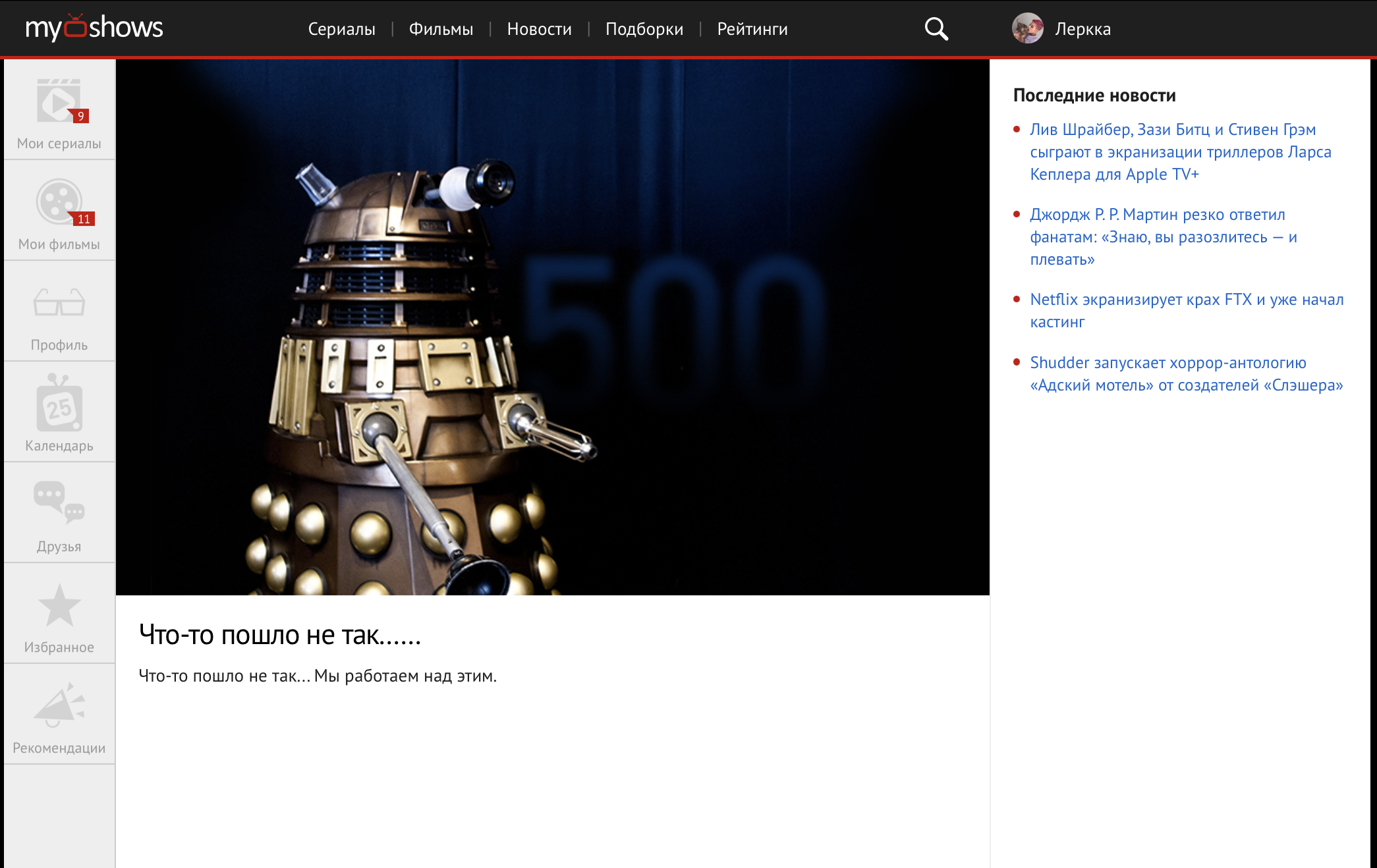Open Мои сериалы sidebar icon
The height and width of the screenshot is (868, 1377).
click(59, 101)
